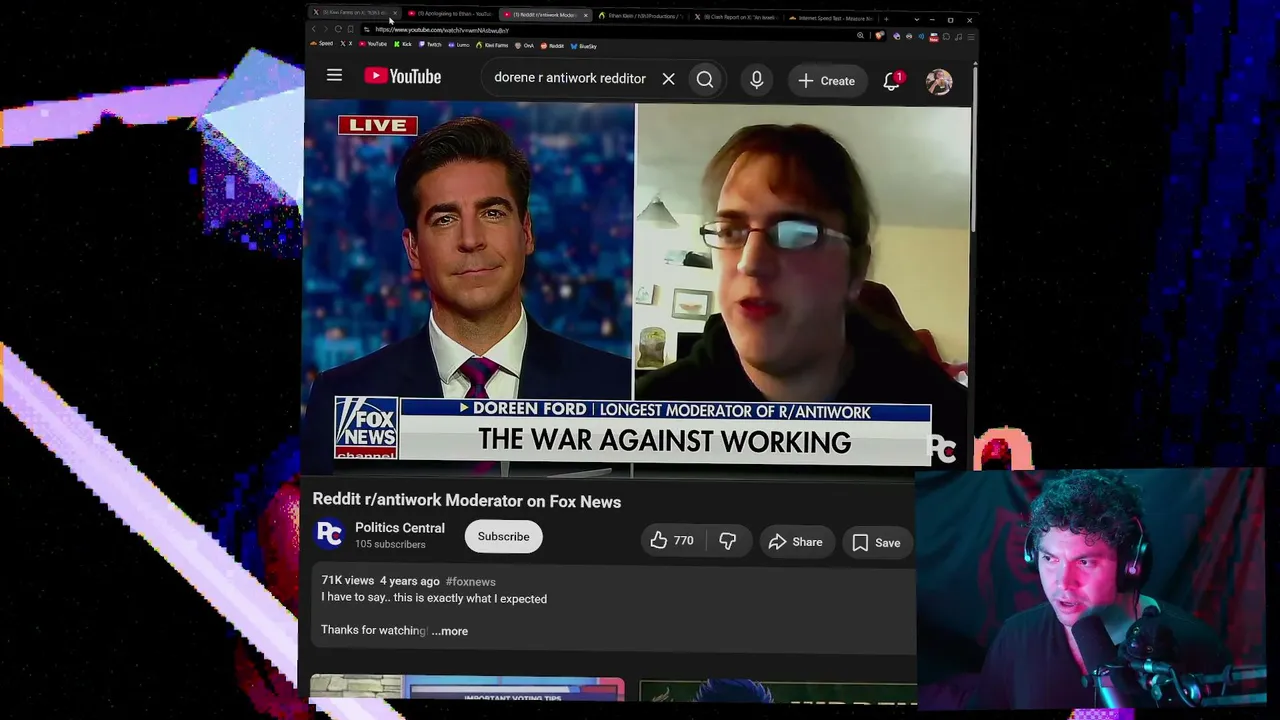1280x720 pixels.
Task: Open the music note toolbar icon
Action: click(958, 37)
